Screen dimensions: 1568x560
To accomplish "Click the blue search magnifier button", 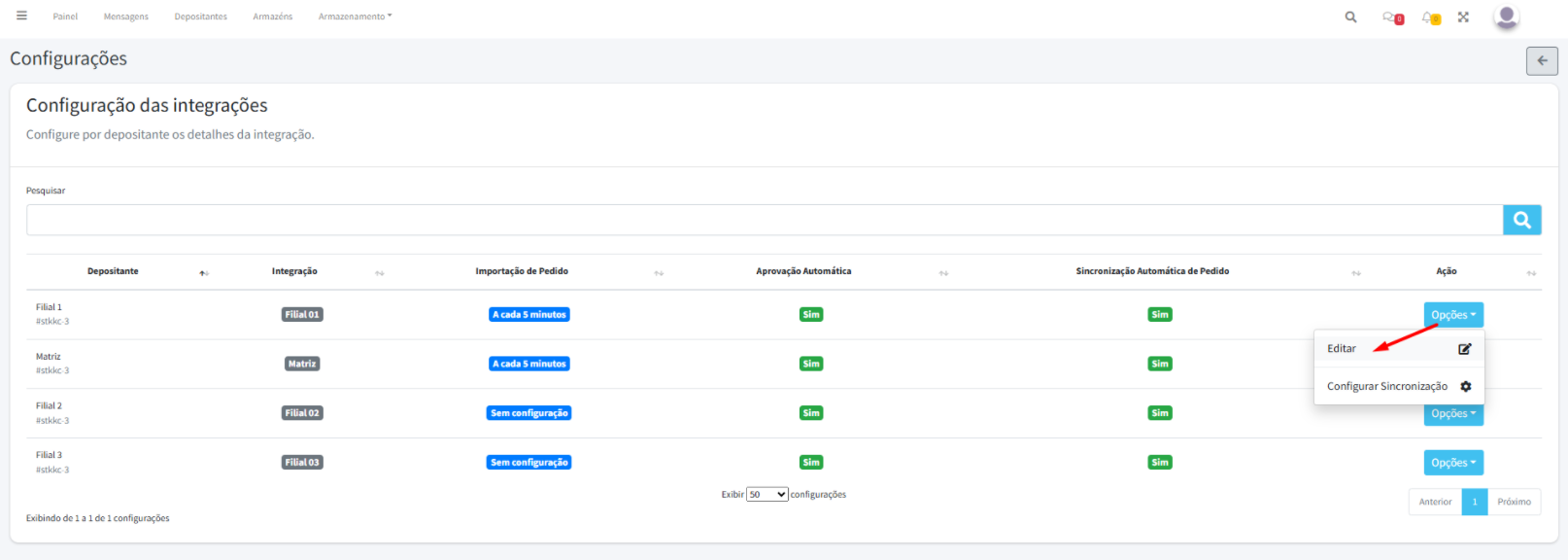I will point(1521,220).
